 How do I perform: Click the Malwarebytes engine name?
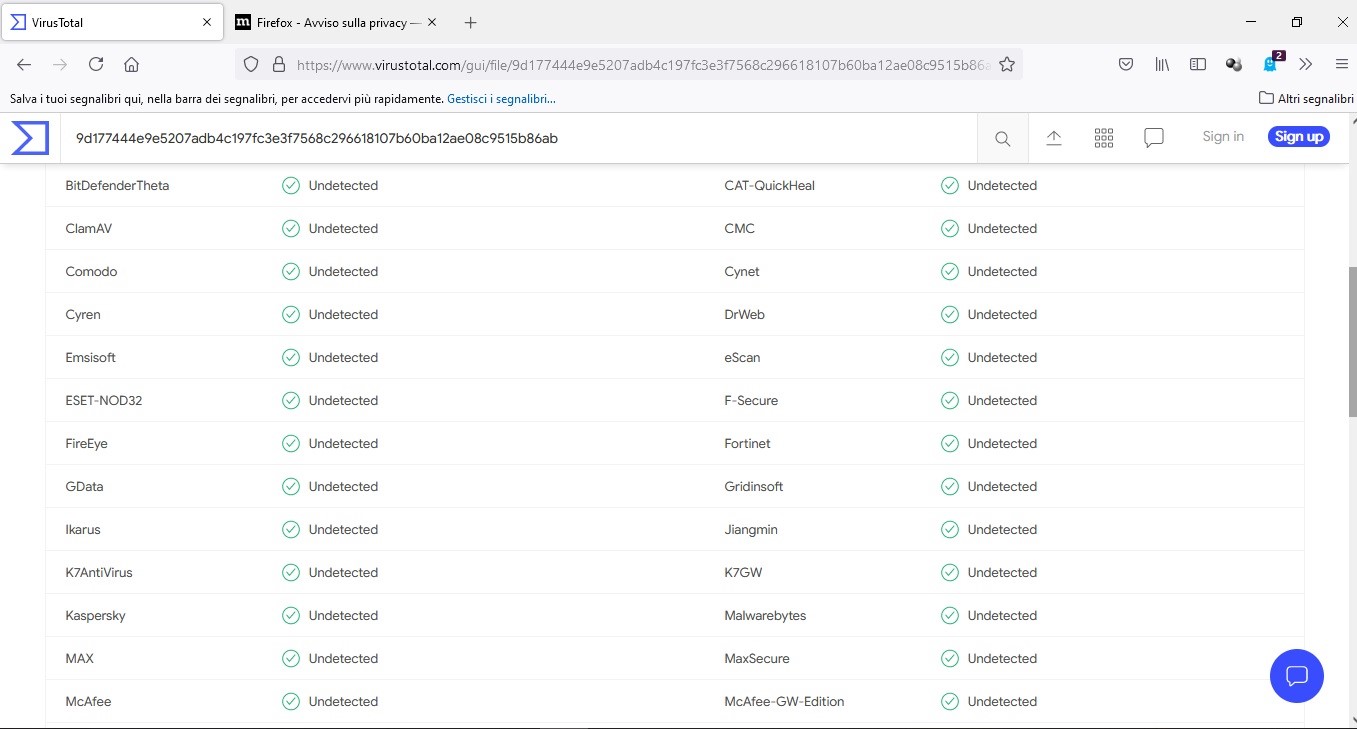tap(765, 616)
